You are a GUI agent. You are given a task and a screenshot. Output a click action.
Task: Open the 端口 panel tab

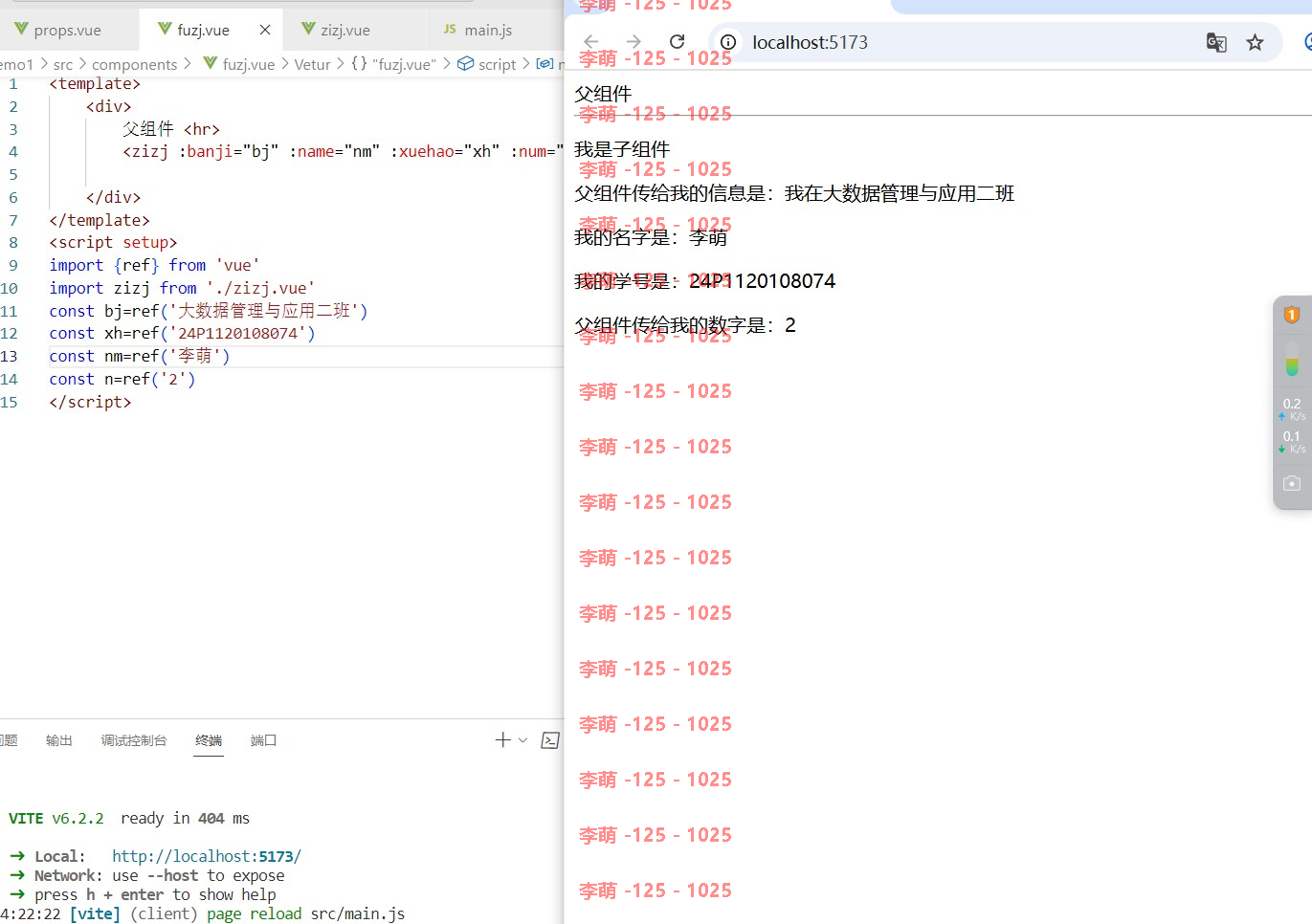[263, 740]
